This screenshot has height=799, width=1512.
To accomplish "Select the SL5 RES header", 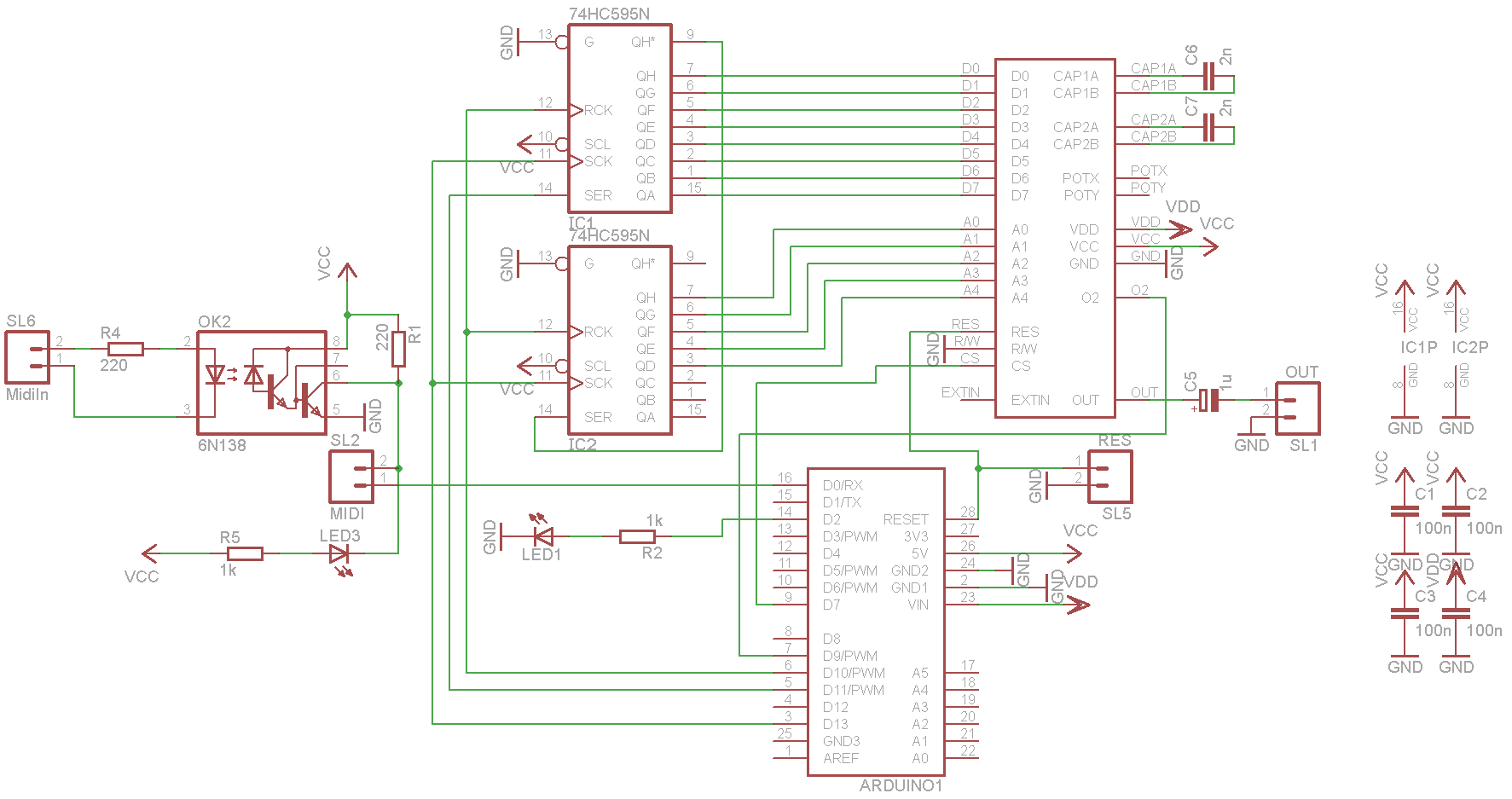I will point(1110,477).
